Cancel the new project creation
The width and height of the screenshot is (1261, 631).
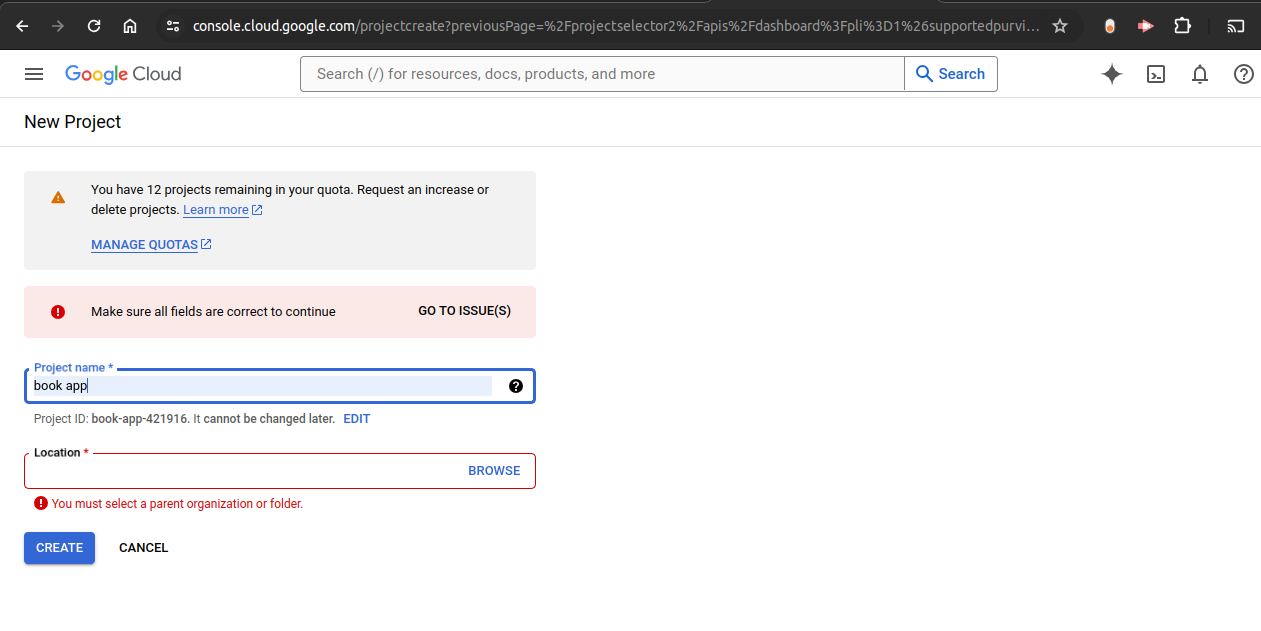(x=143, y=547)
